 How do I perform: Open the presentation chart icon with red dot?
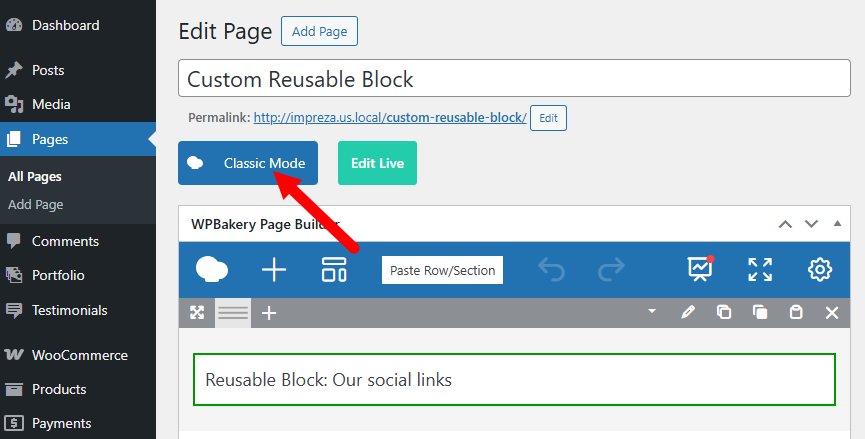click(x=701, y=269)
